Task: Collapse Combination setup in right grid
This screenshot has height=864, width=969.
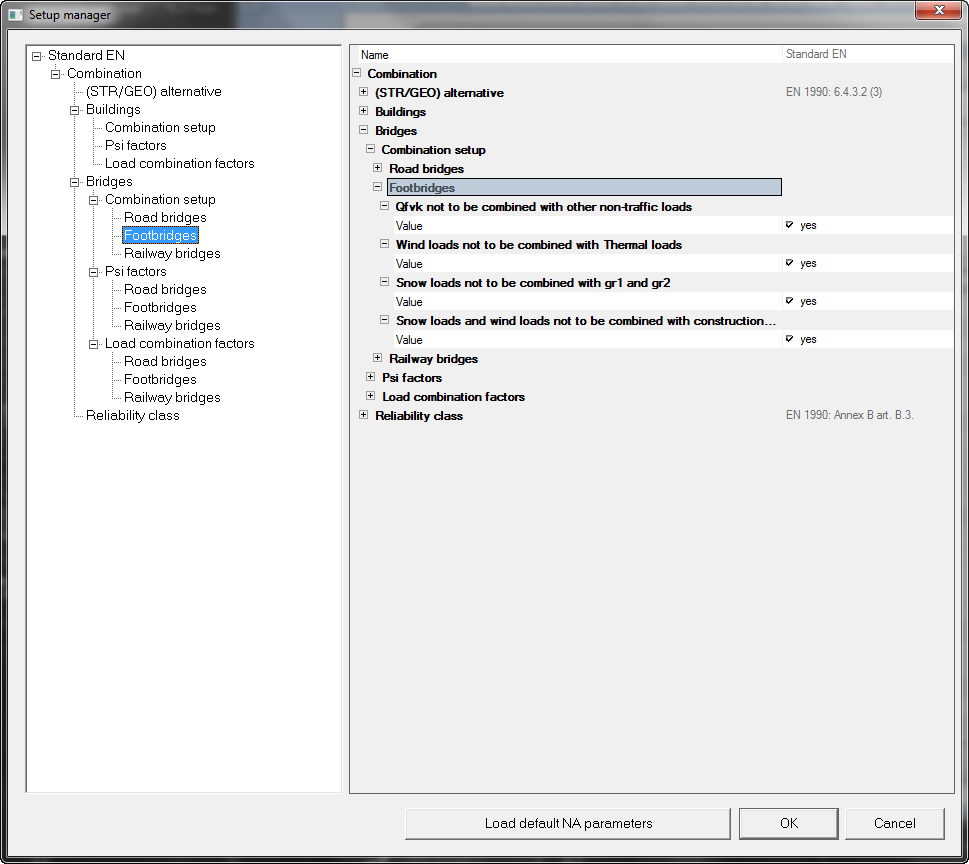Action: point(370,149)
